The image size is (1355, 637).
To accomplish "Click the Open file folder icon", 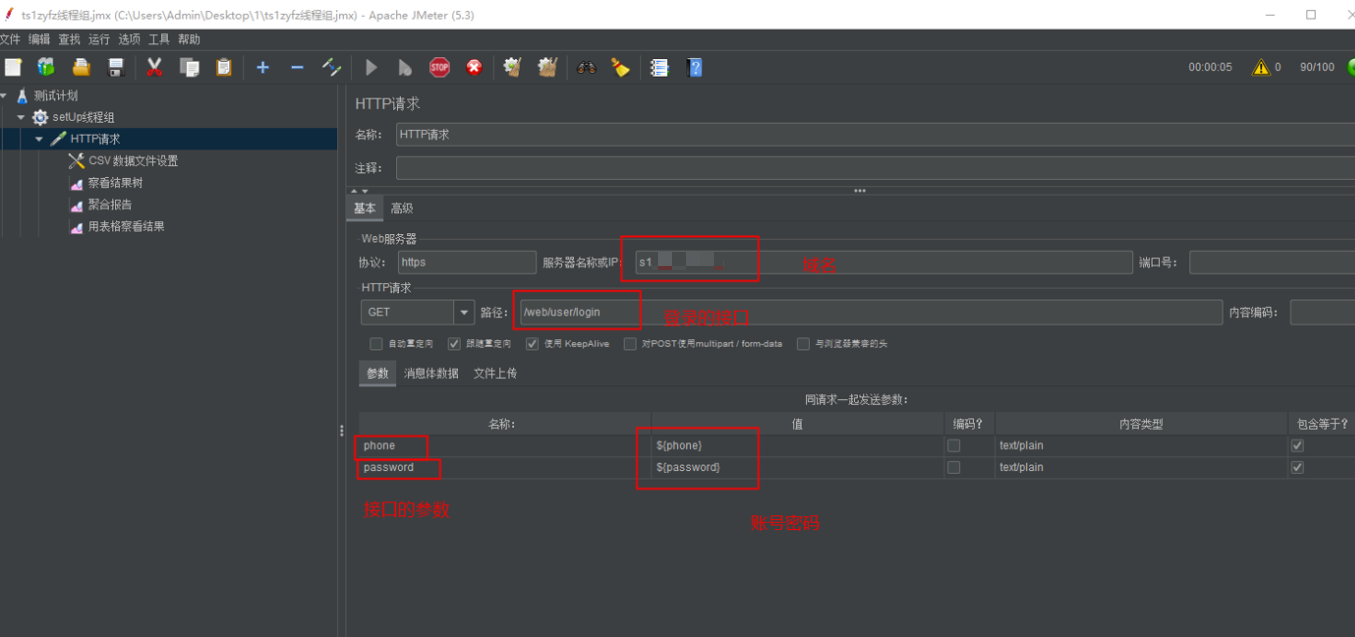I will pyautogui.click(x=81, y=67).
